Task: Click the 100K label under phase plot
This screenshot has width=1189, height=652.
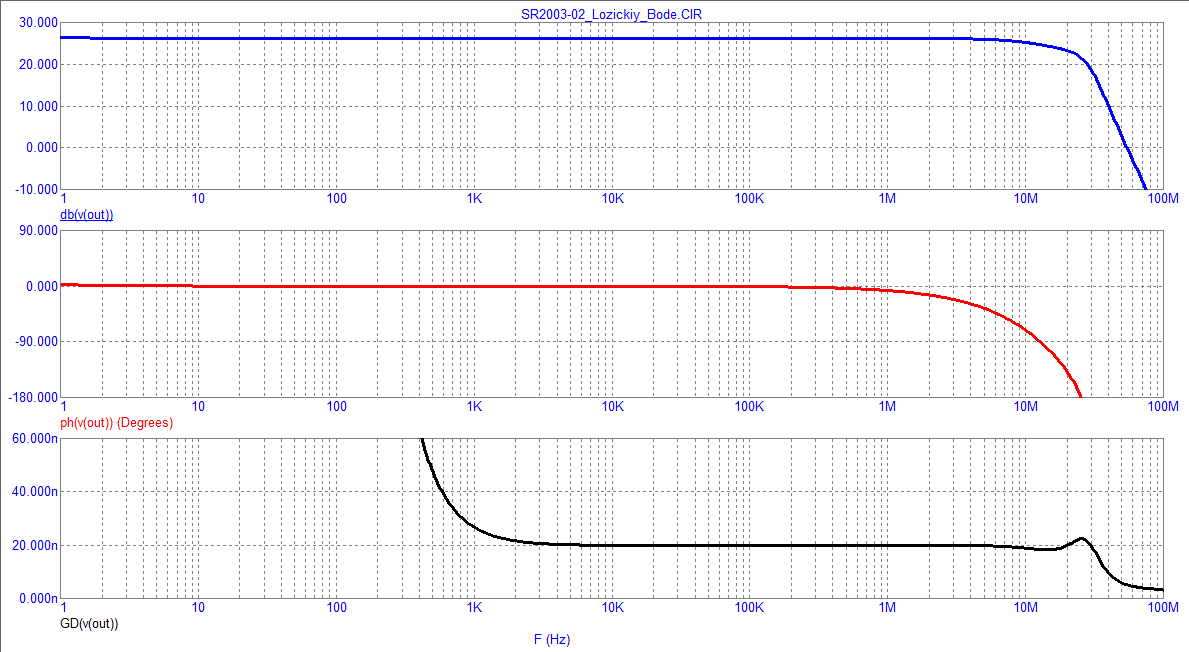Action: (749, 406)
